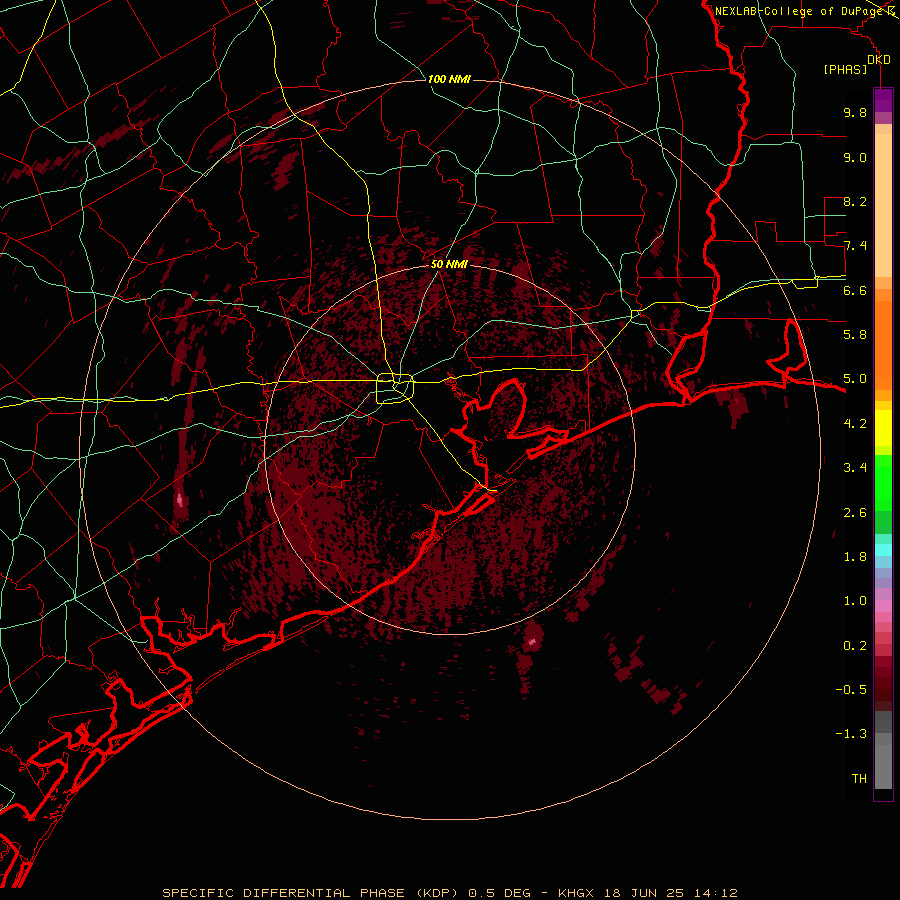Pick the gray TH band of the scale
900x900 pixels.
[883, 766]
